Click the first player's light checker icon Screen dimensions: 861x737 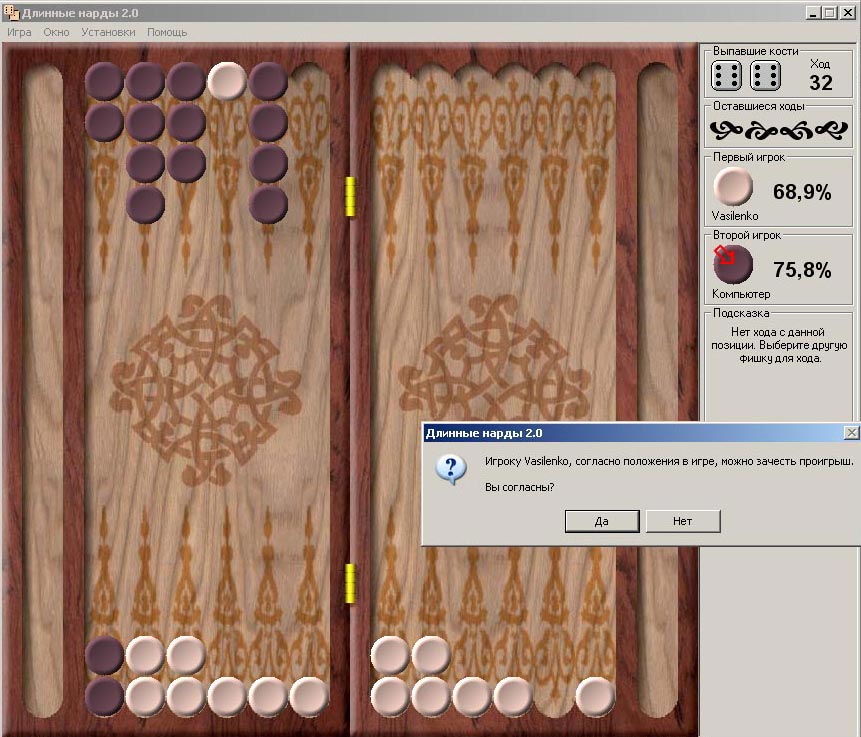click(x=733, y=187)
